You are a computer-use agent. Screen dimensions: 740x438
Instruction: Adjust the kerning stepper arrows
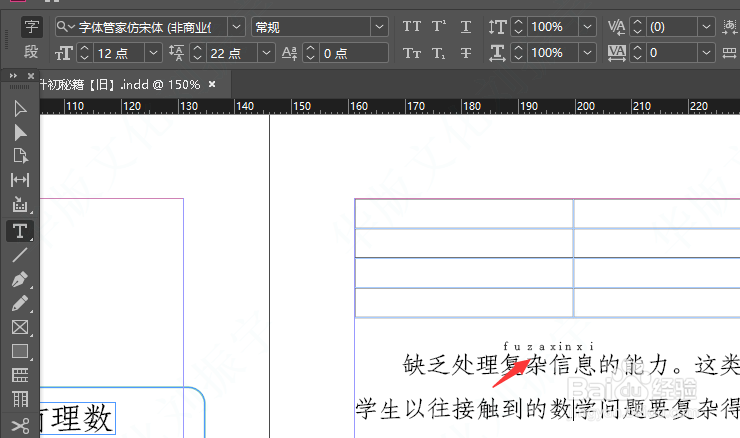coord(638,27)
